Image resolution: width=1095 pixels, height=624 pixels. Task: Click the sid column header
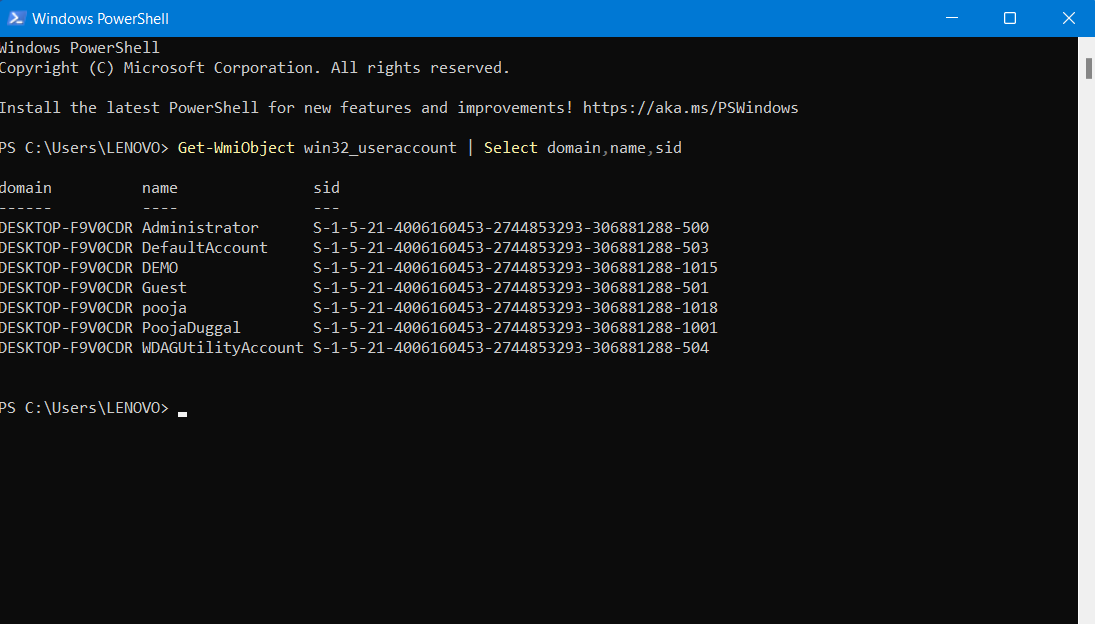pos(326,188)
